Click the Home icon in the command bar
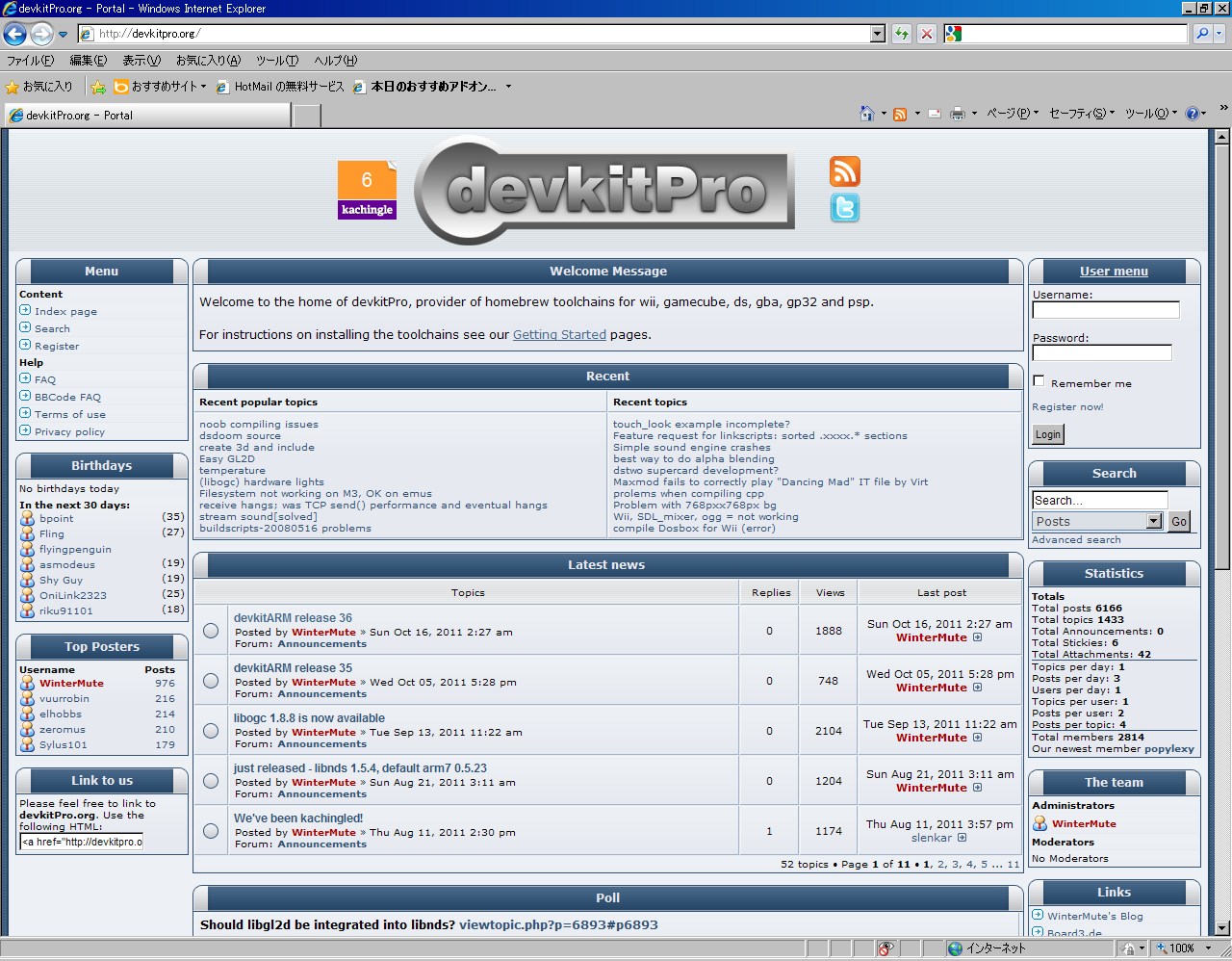Screen dimensions: 1232x961 pyautogui.click(x=867, y=114)
